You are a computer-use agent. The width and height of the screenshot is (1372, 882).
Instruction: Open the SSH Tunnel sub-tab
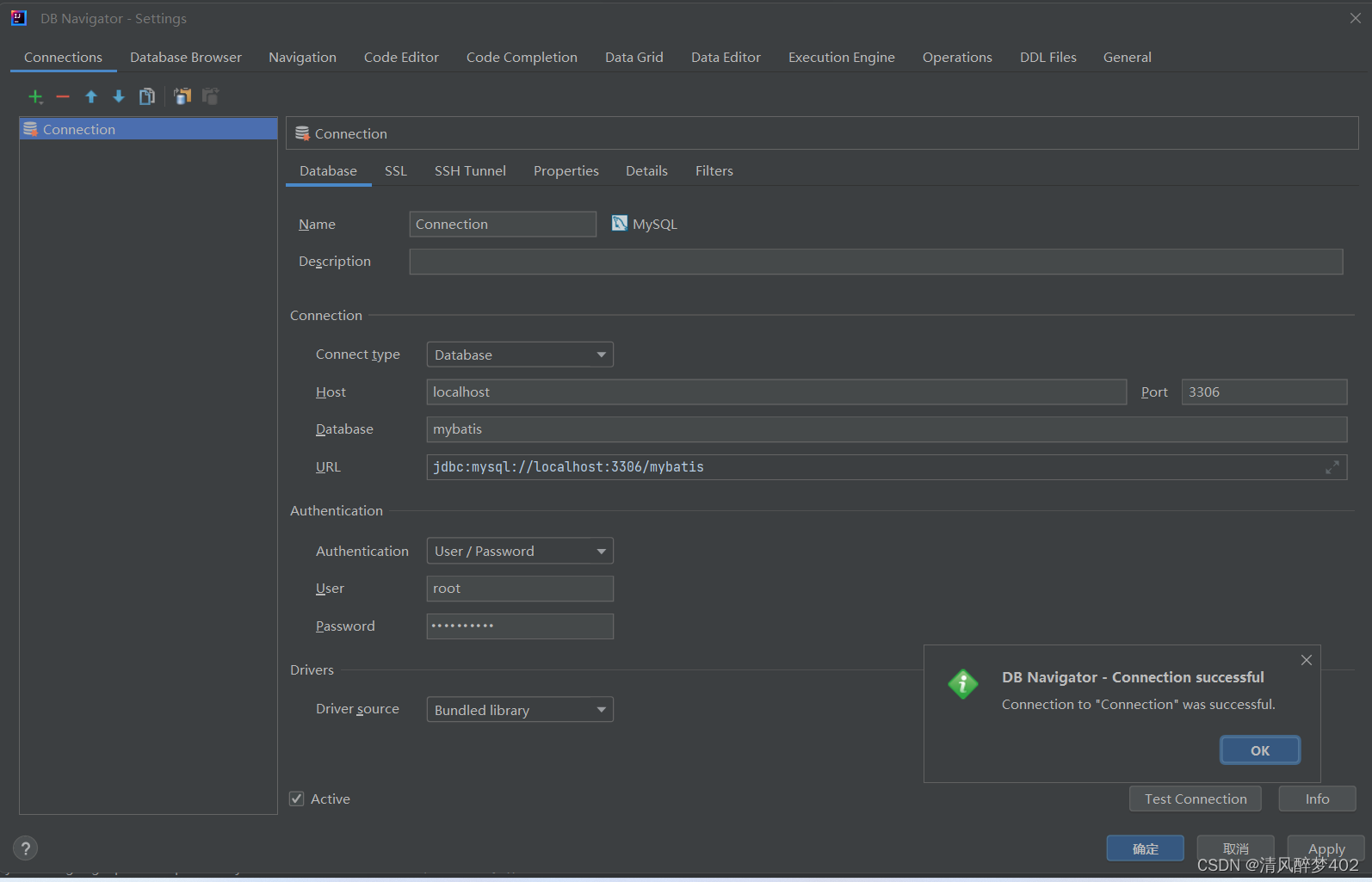[x=470, y=170]
